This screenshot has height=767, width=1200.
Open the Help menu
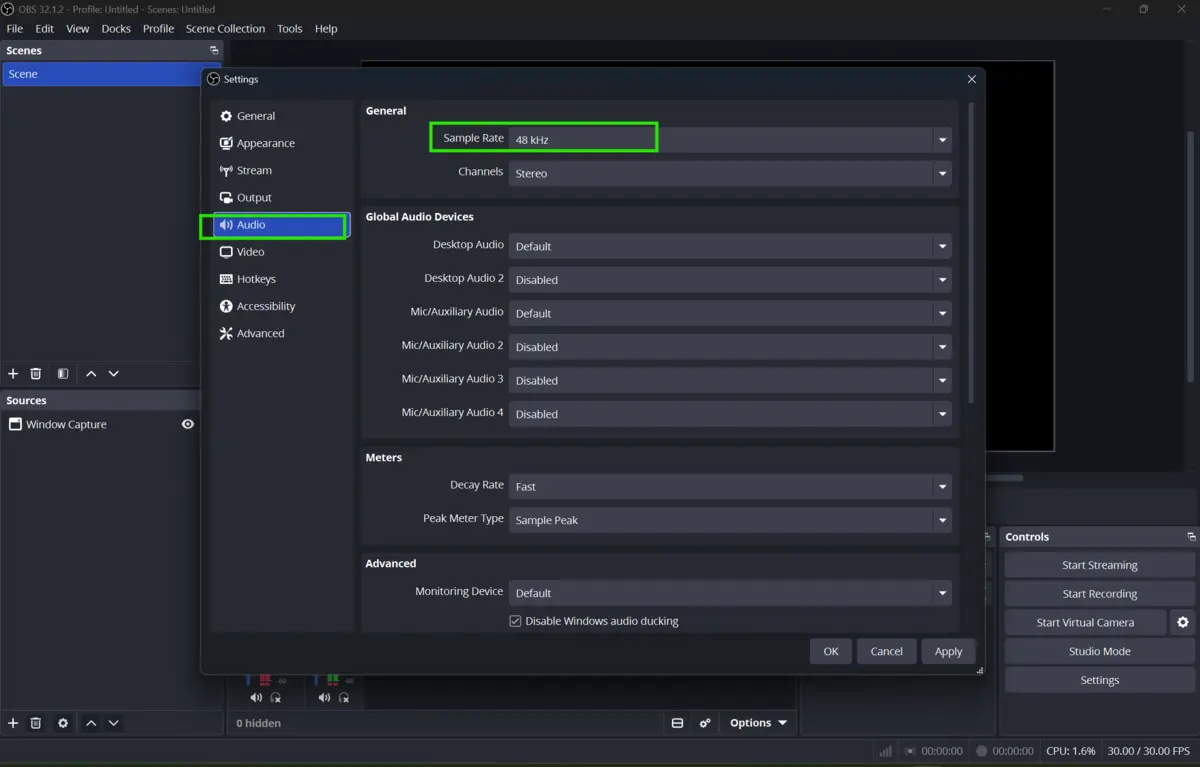[x=326, y=29]
